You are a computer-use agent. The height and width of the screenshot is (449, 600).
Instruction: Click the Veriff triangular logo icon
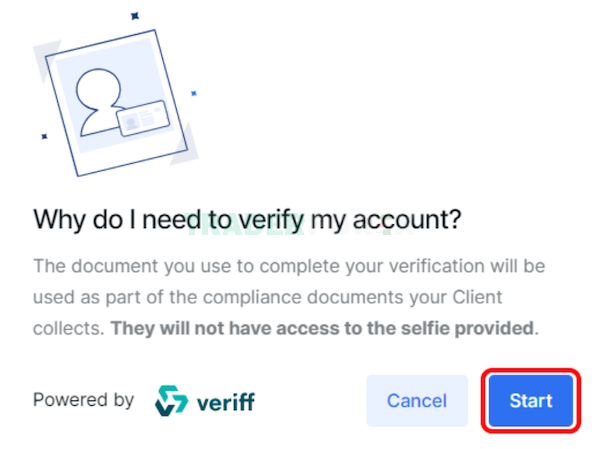pyautogui.click(x=171, y=401)
